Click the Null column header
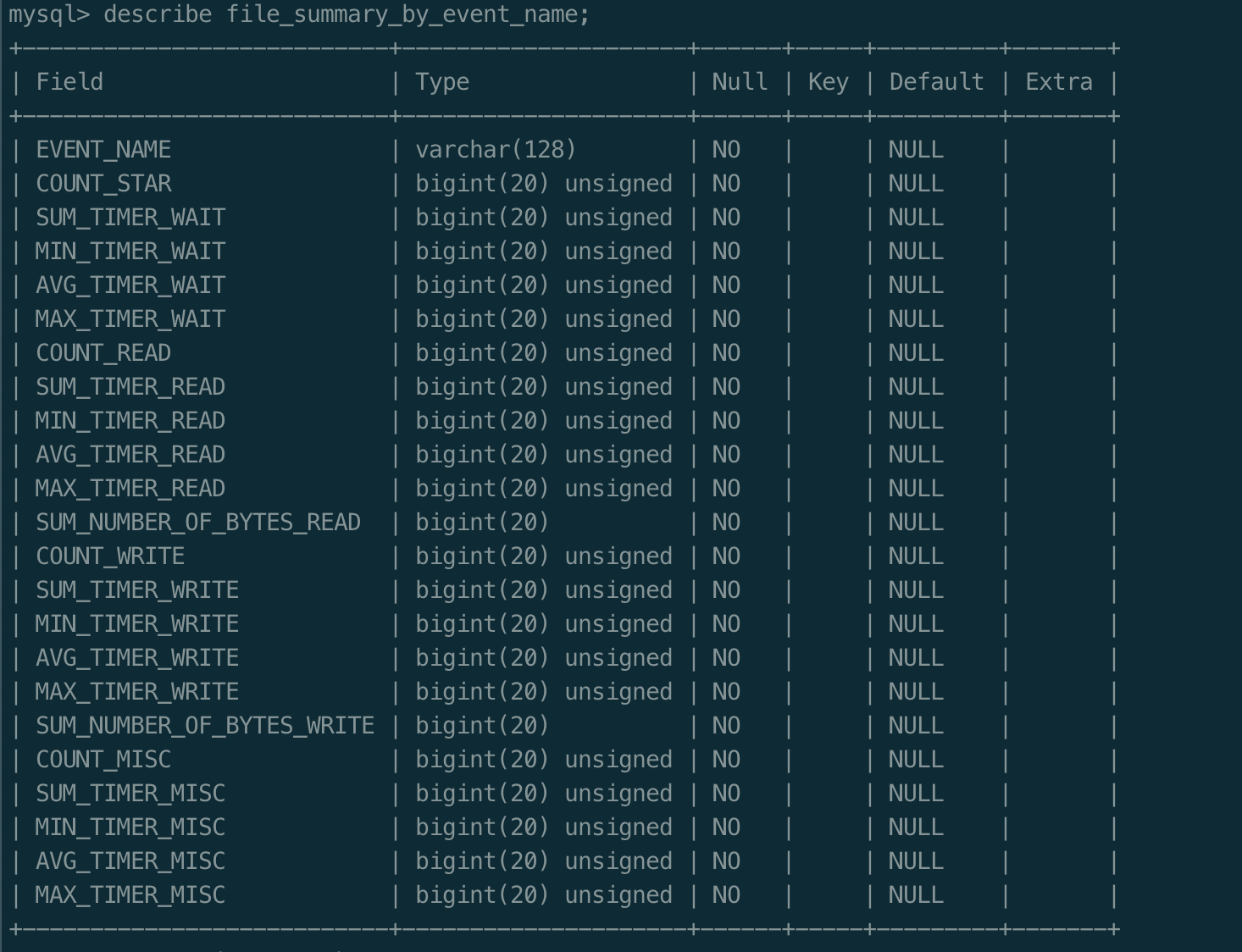 [x=740, y=82]
